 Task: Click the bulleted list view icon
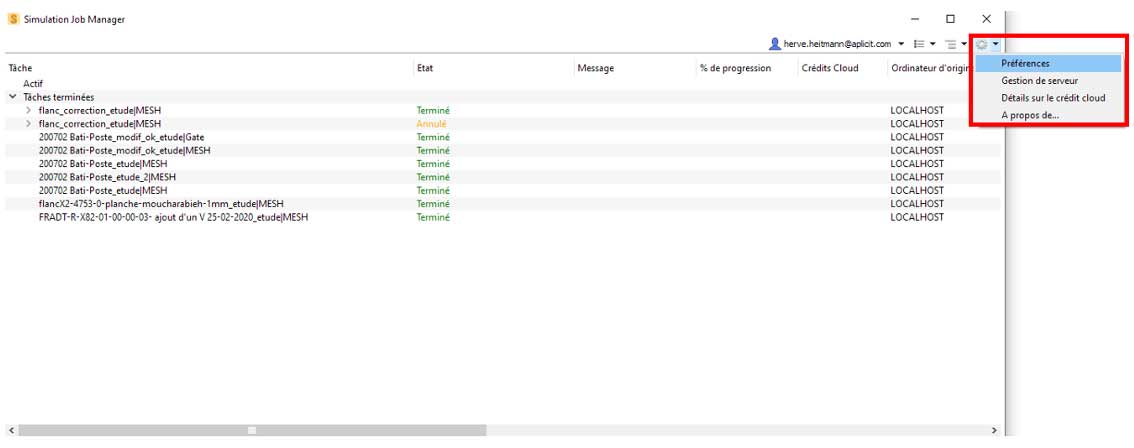pos(918,44)
